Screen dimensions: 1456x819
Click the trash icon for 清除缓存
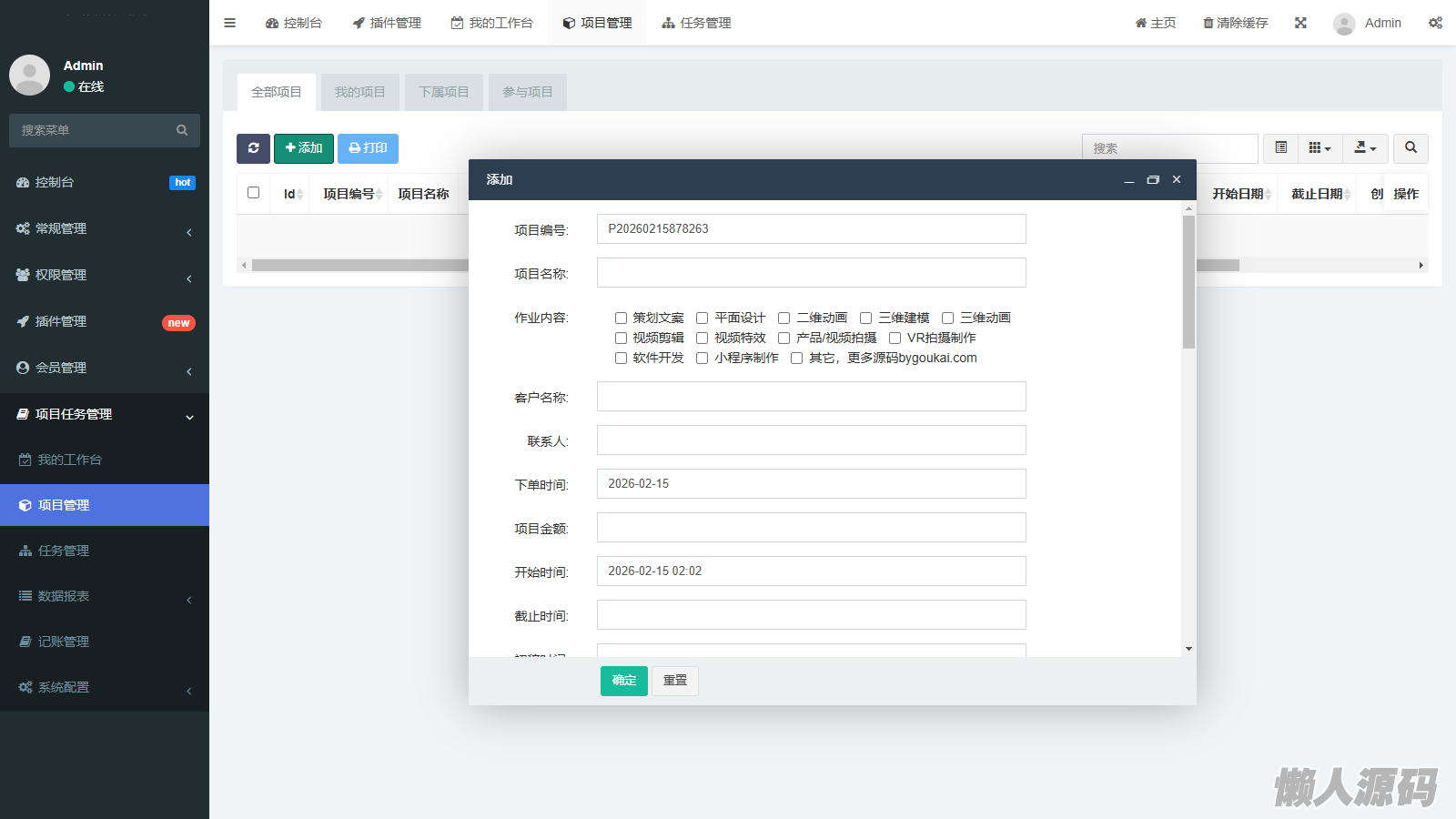coord(1208,23)
